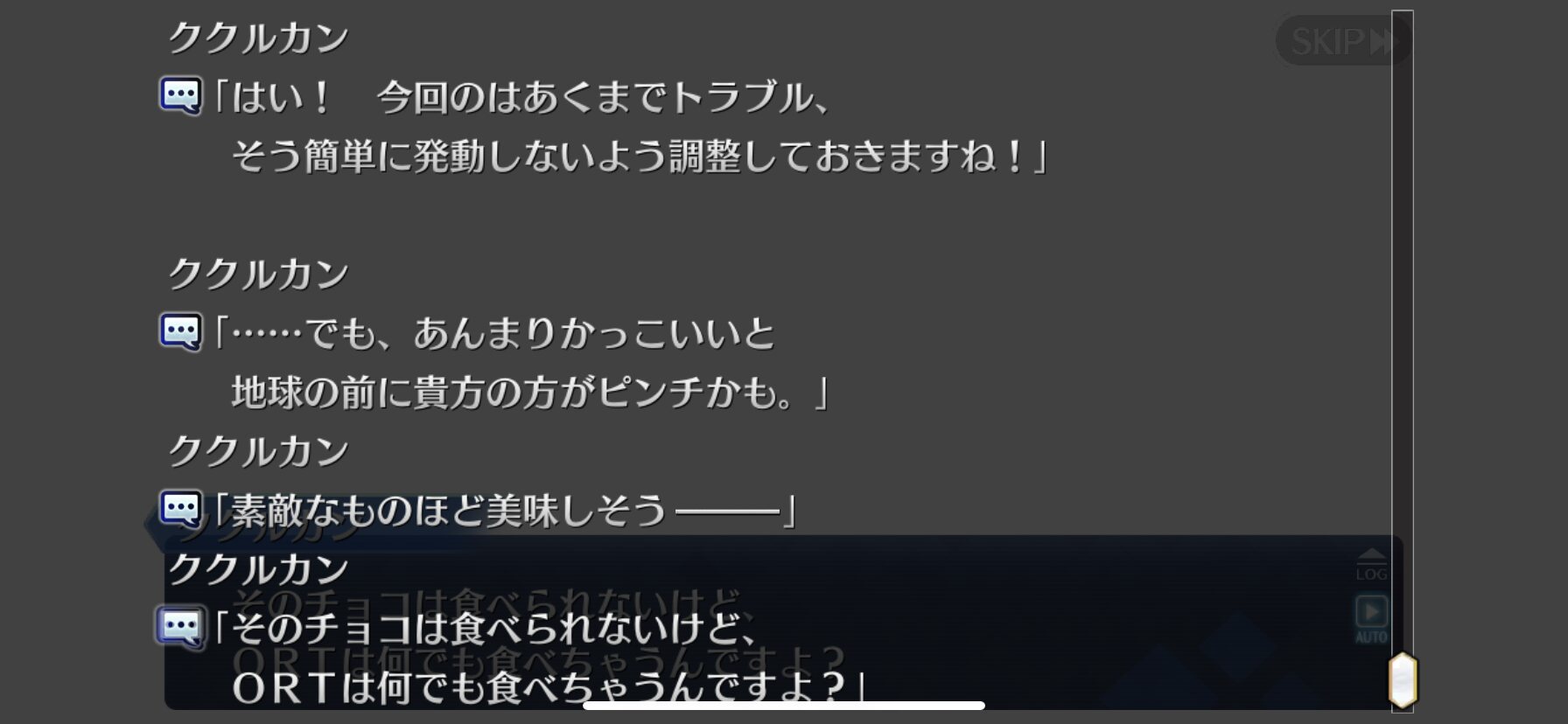Click speech bubble icon beside 「素敵なものほど line

(x=181, y=508)
